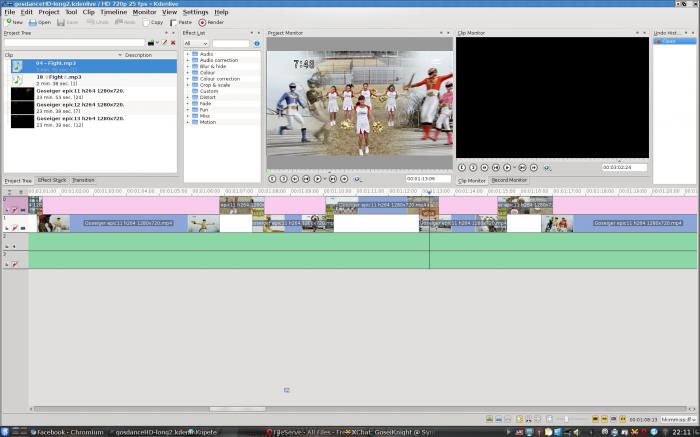700x437 pixels.
Task: Click the blue info icon in Effect List
Action: [257, 43]
